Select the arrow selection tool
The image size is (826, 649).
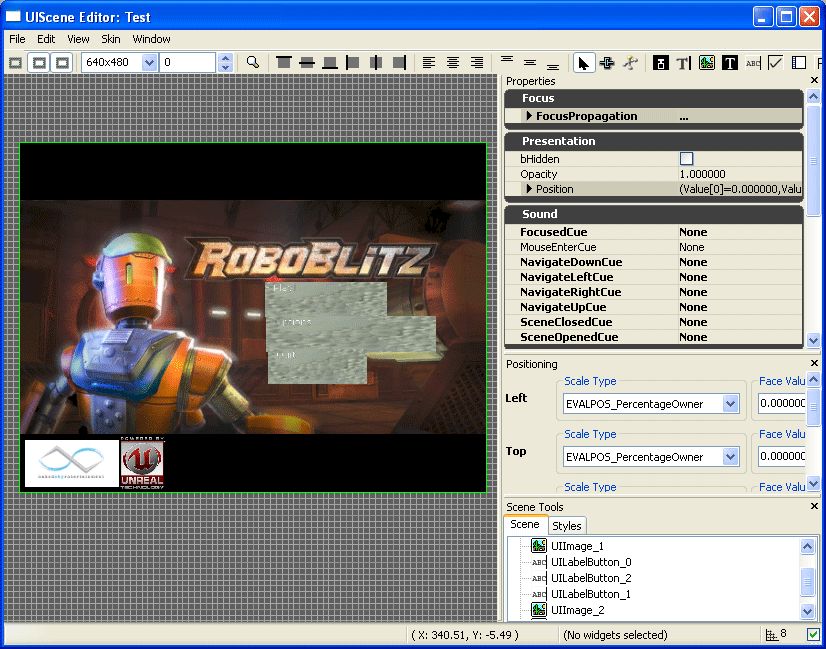pos(585,62)
